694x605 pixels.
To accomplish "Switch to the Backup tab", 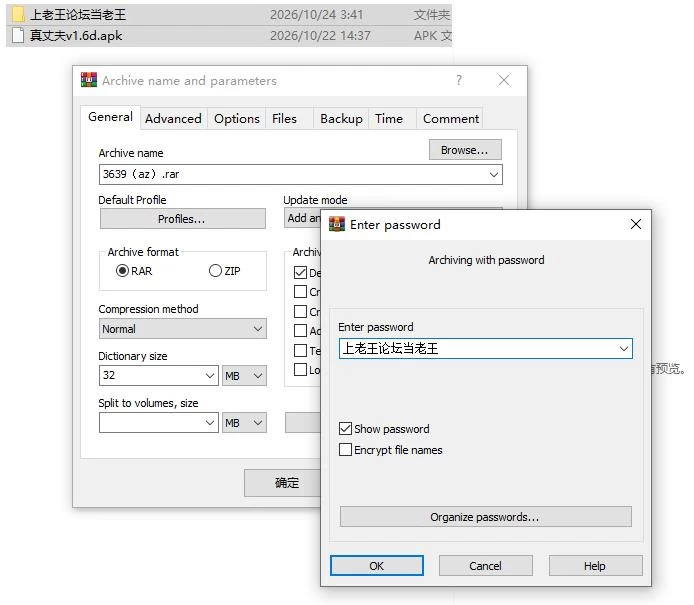I will (x=341, y=119).
